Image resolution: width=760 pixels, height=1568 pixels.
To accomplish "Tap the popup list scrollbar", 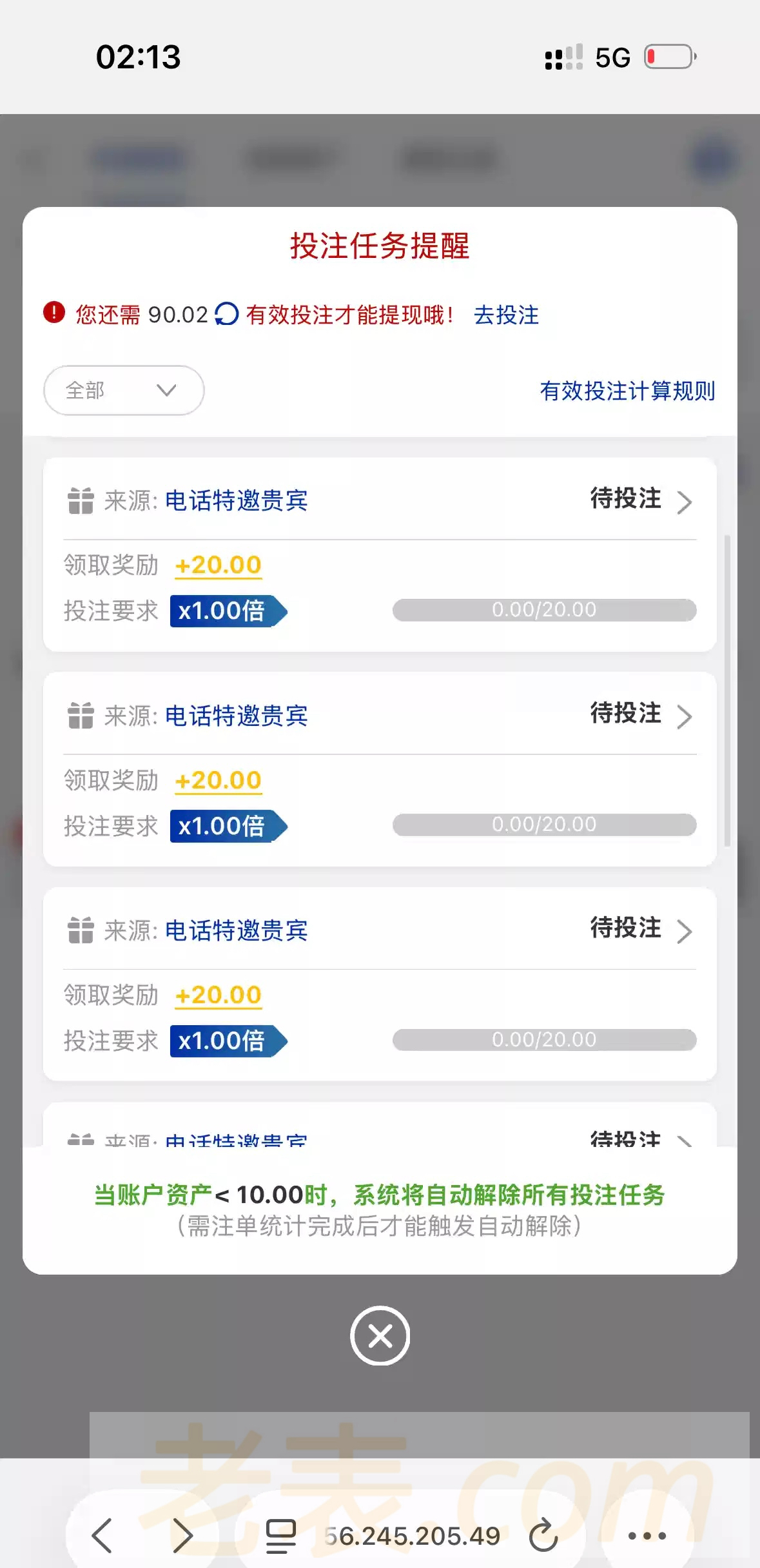I will coord(727,690).
